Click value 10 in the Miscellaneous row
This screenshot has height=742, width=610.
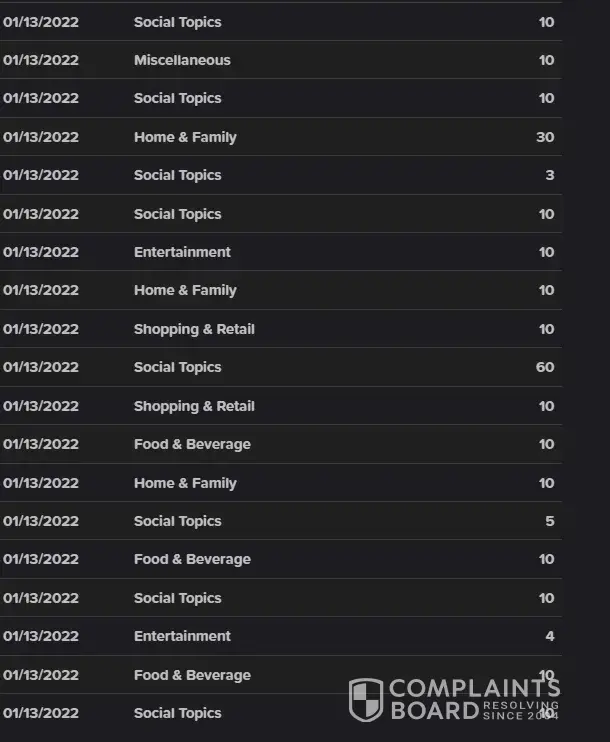[546, 60]
